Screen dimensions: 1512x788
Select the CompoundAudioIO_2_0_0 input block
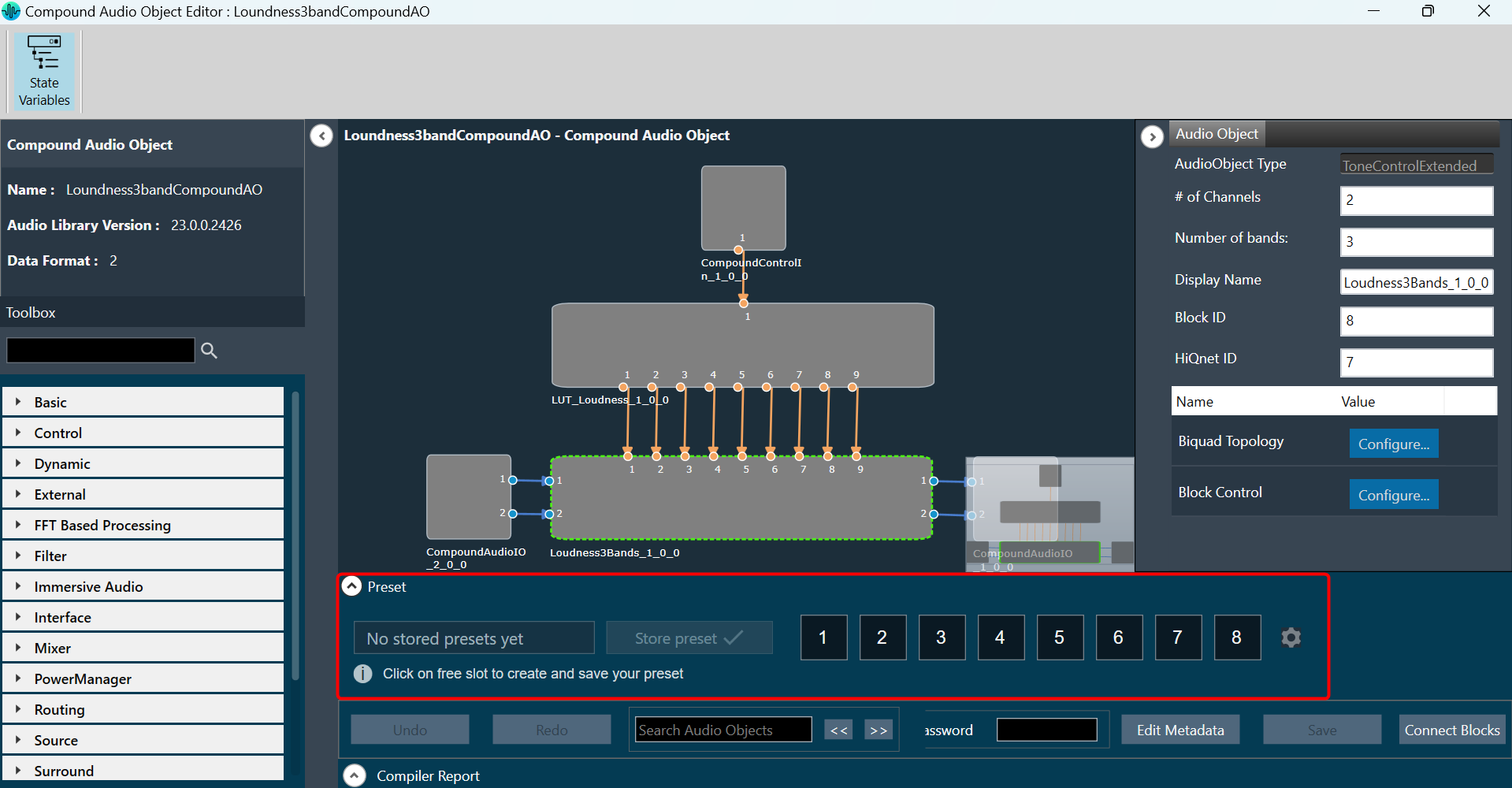pos(469,497)
